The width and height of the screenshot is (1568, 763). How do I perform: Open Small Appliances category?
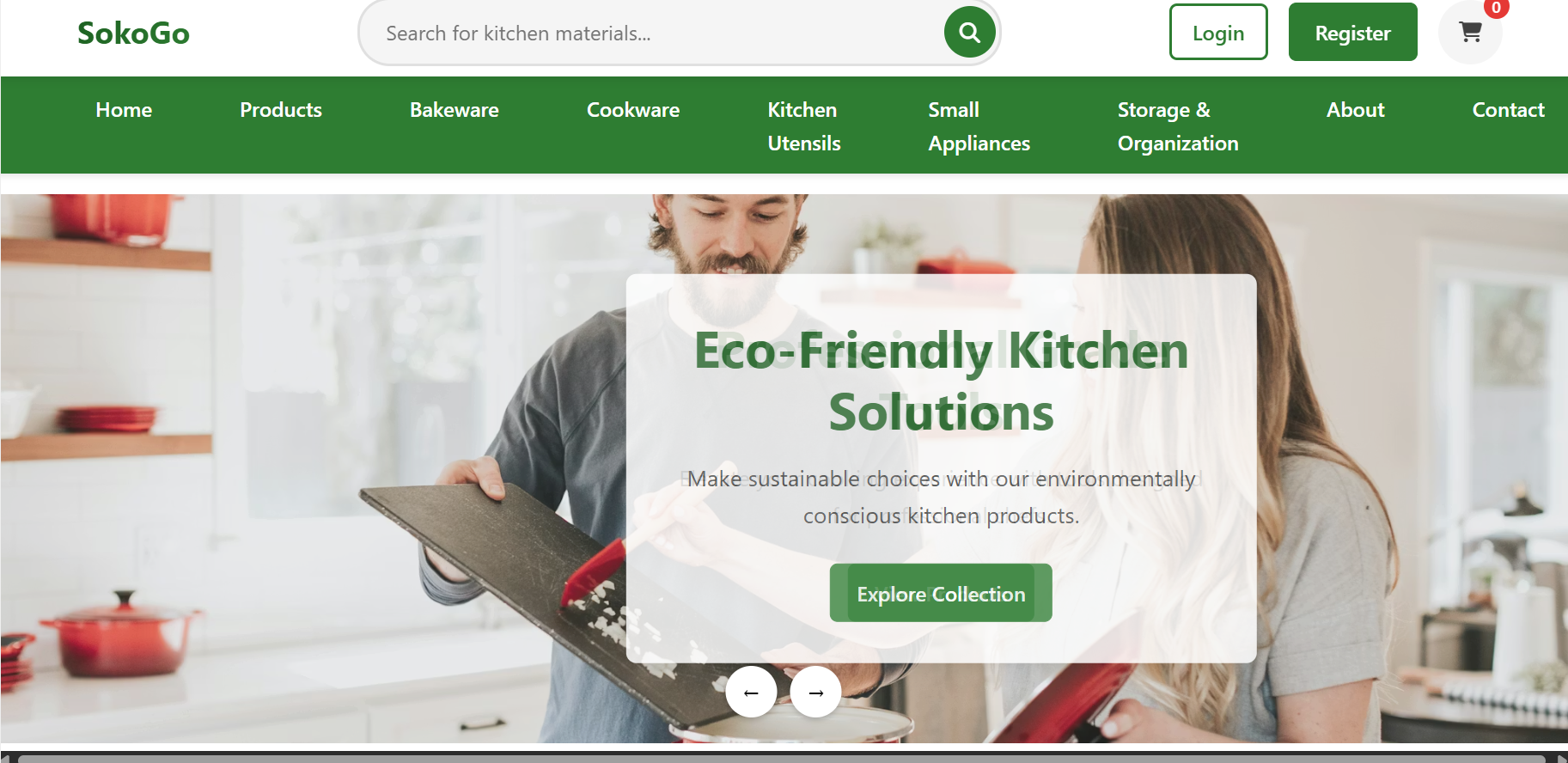point(979,126)
